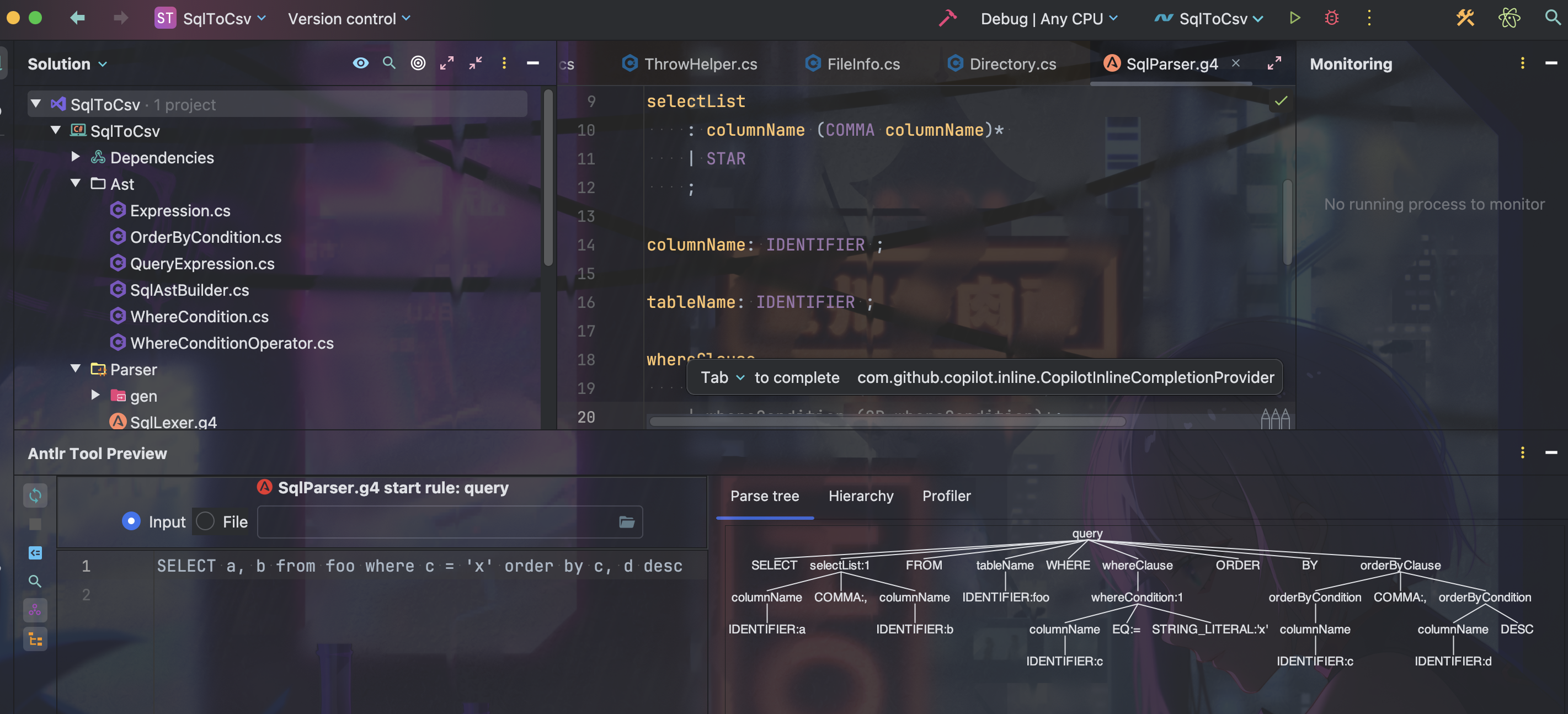
Task: Select the Input radio button
Action: (131, 521)
